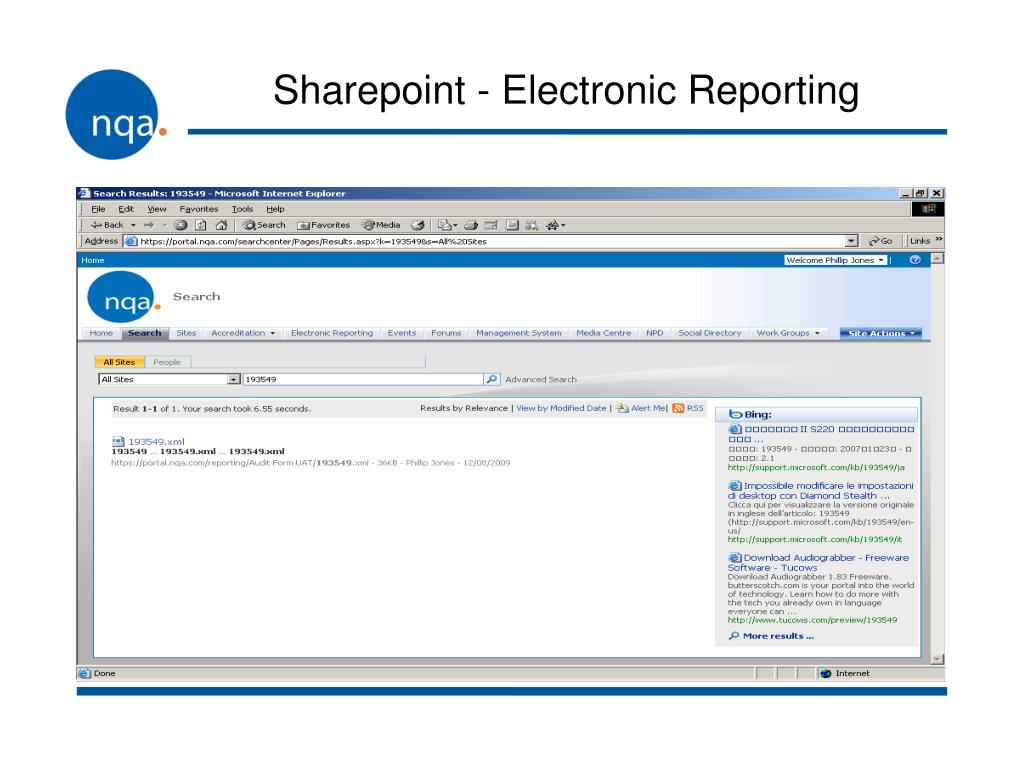Go back with the Back arrow button
This screenshot has height=768, width=1024.
(107, 225)
